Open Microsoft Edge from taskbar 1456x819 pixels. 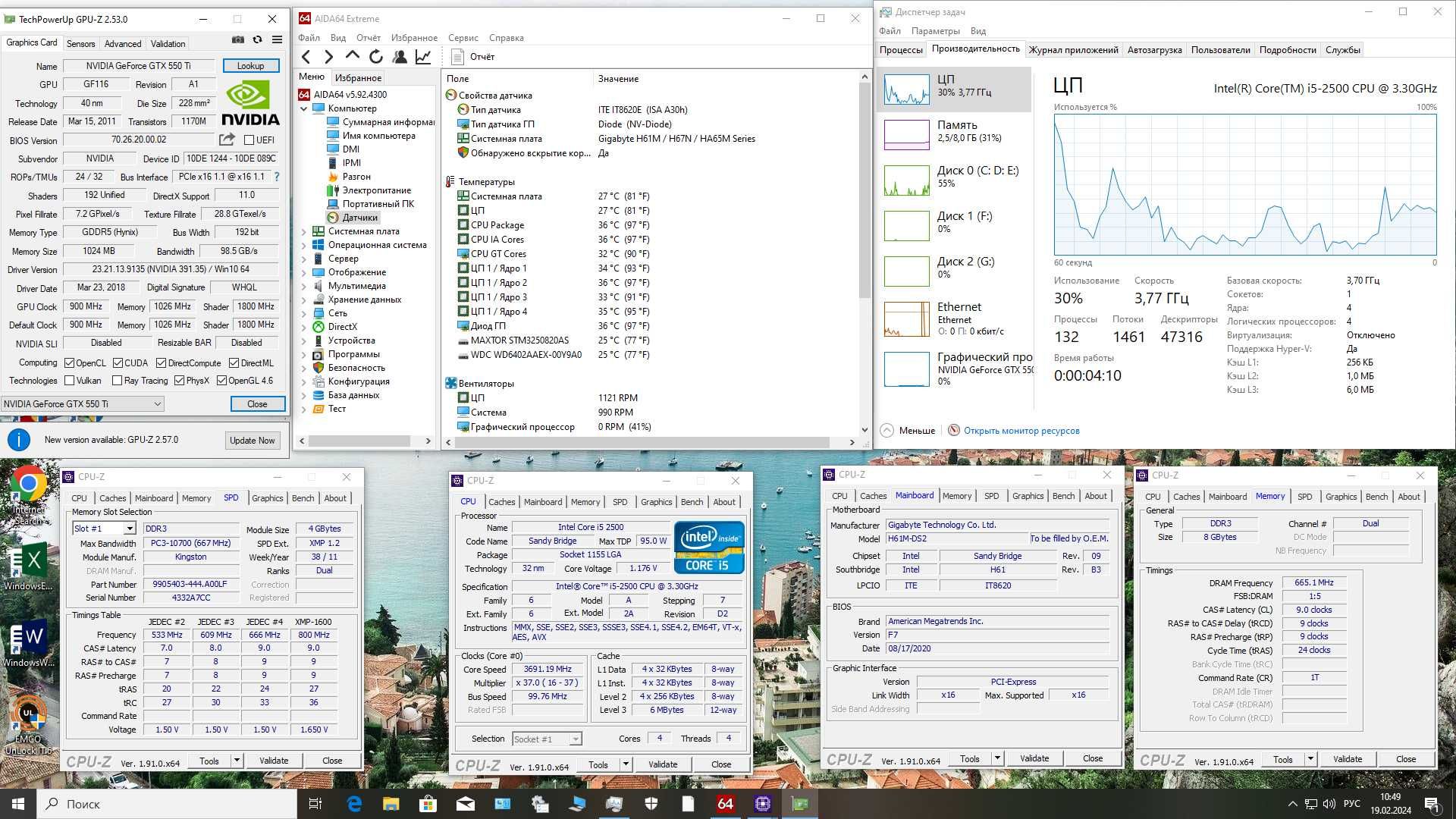click(354, 804)
